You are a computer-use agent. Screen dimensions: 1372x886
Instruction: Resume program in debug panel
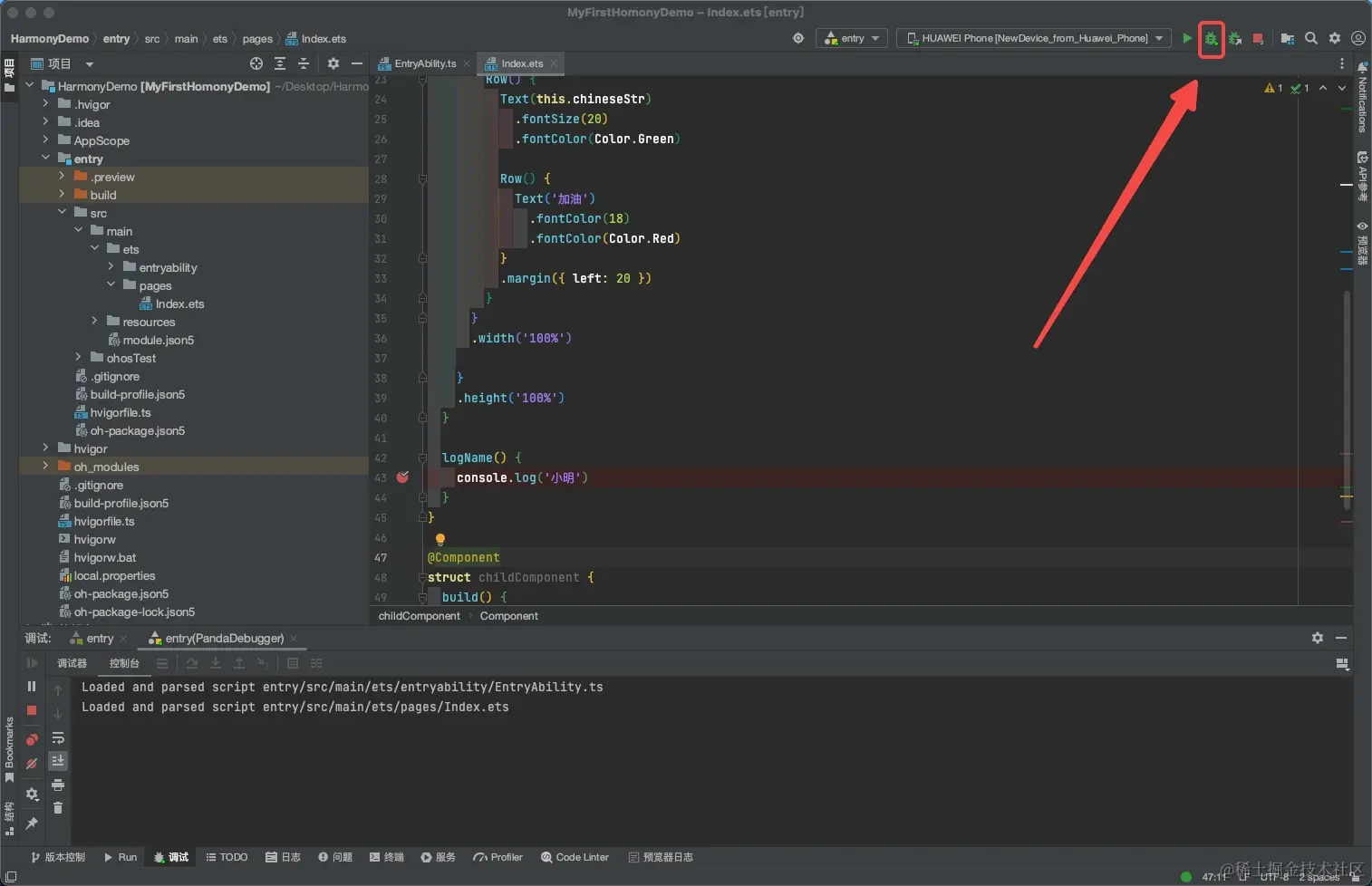[32, 663]
